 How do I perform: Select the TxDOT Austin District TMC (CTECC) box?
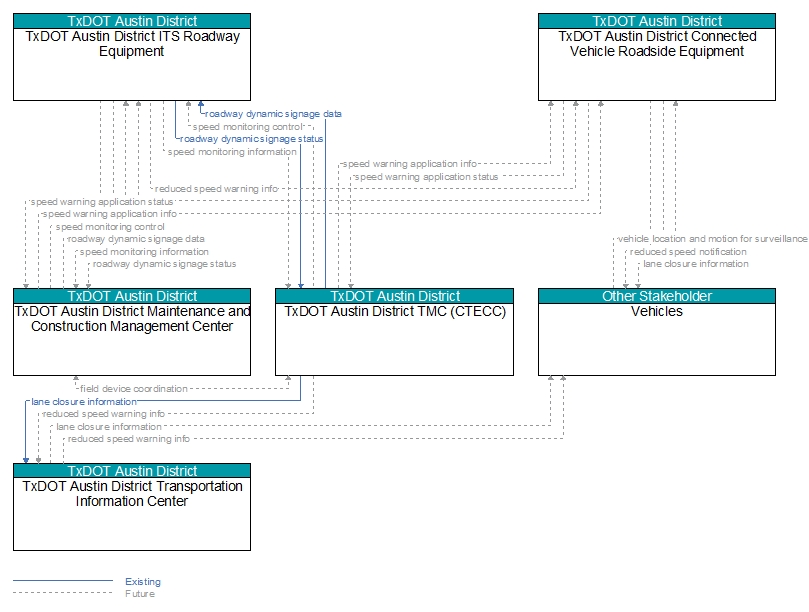point(395,332)
